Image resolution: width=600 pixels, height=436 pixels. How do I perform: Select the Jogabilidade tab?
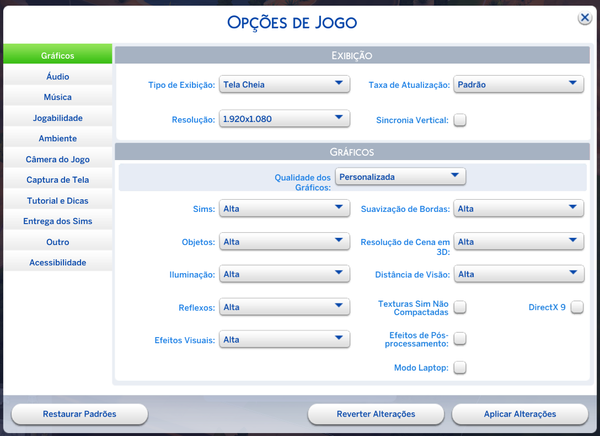pyautogui.click(x=58, y=118)
